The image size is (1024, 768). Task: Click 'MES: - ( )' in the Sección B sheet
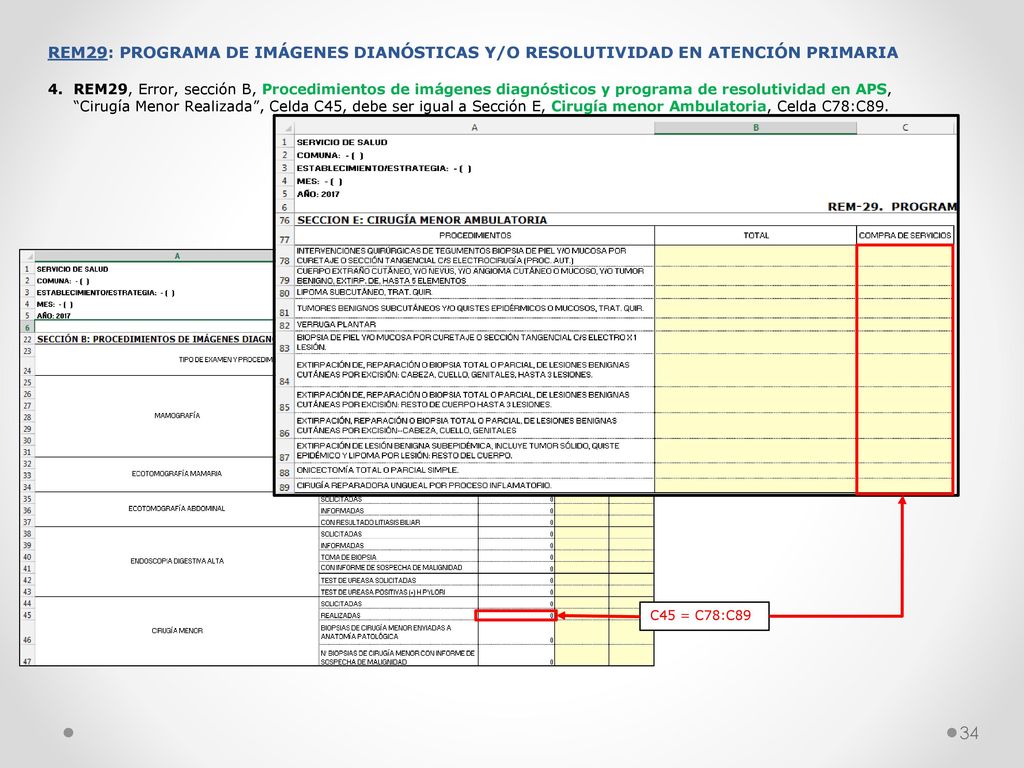click(55, 304)
